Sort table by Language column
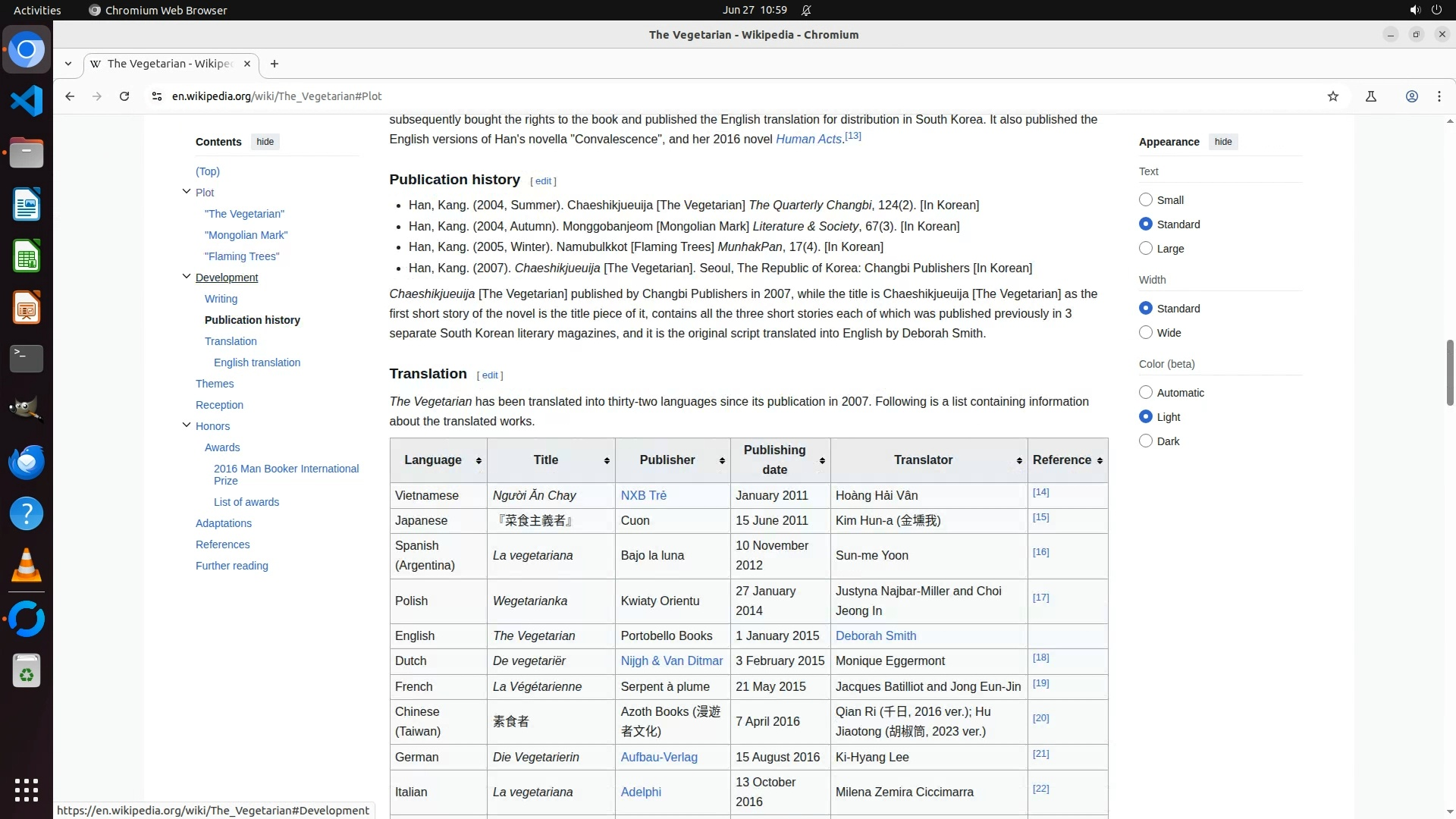1456x819 pixels. coord(479,460)
